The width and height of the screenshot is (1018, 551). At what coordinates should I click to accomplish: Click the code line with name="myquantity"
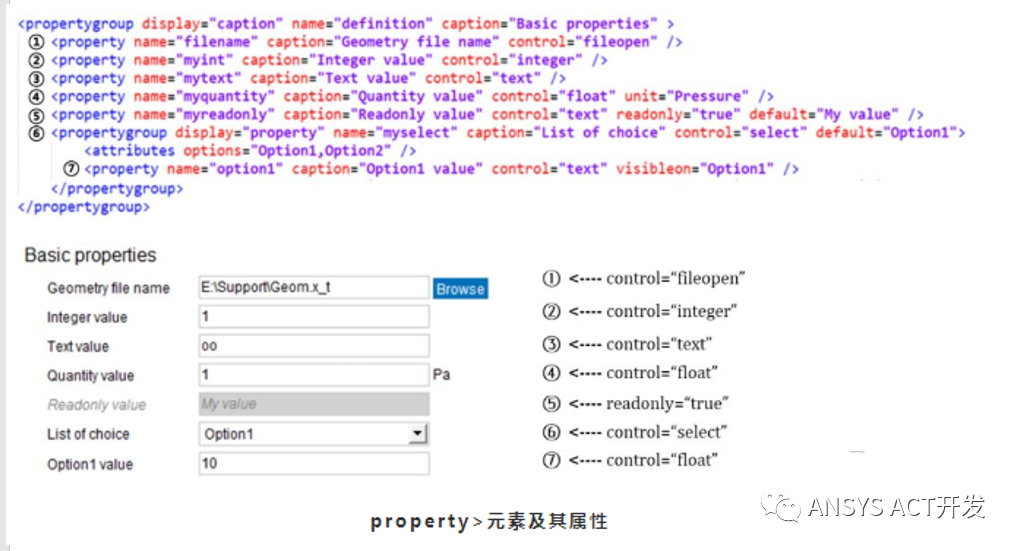412,97
